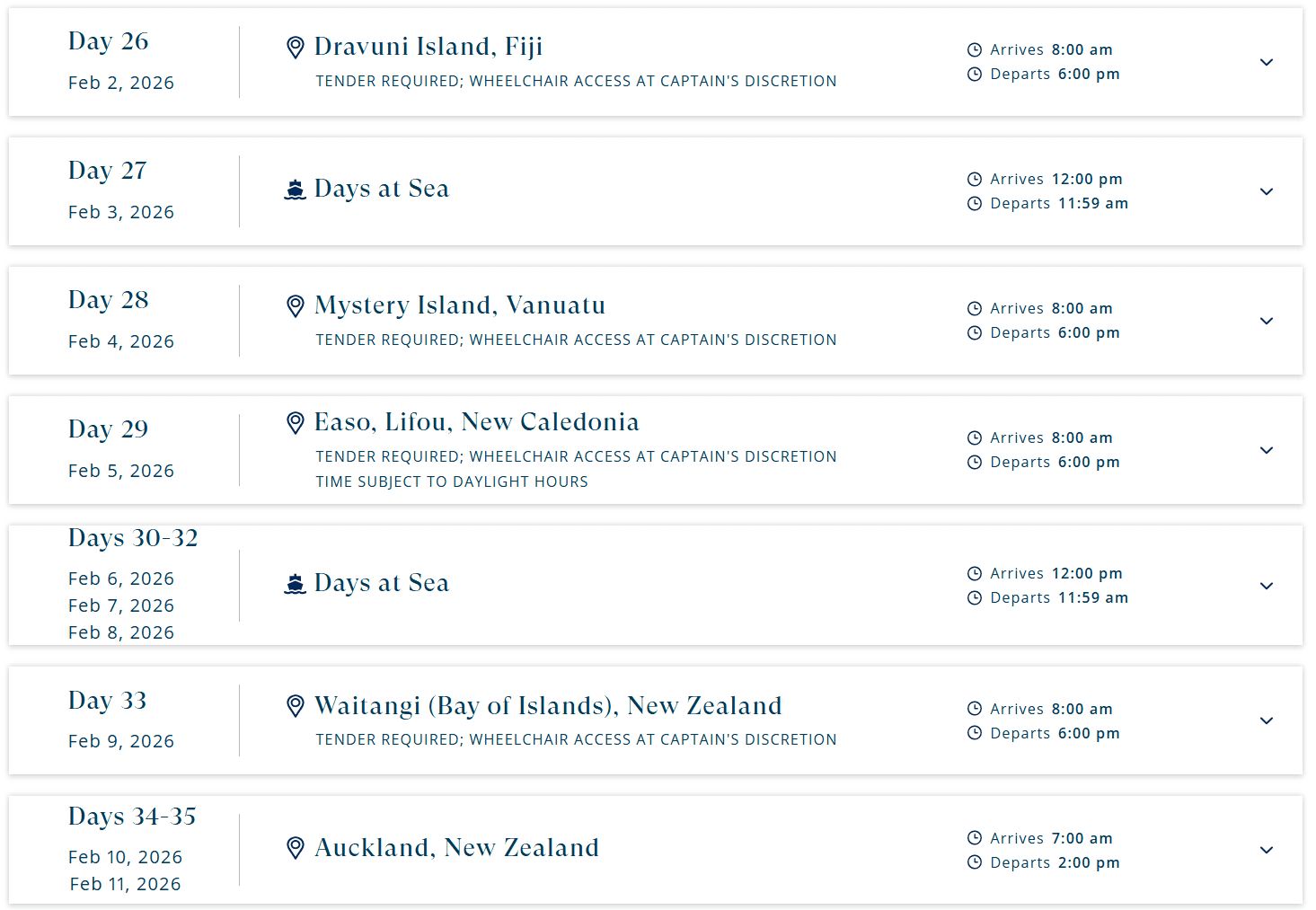1316x910 pixels.
Task: Click the clock icon next to Arrives 7:00 am
Action: coord(975,838)
